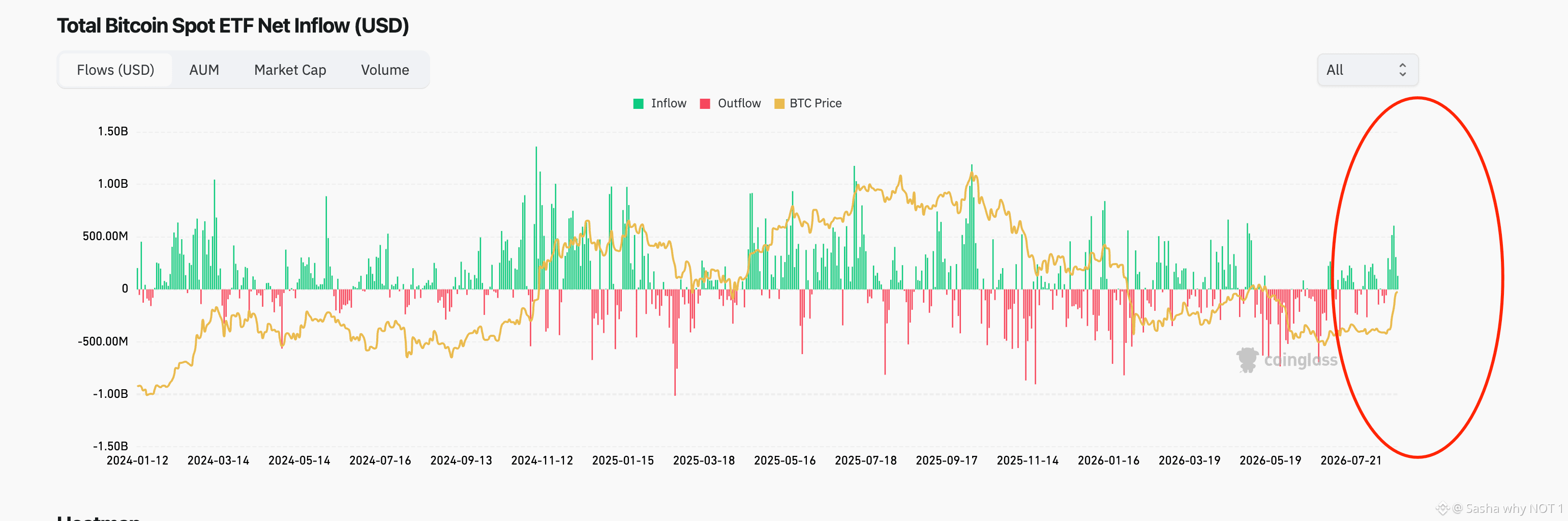Click the -500.00M y-axis label
Viewport: 1568px width, 521px height.
[x=103, y=342]
